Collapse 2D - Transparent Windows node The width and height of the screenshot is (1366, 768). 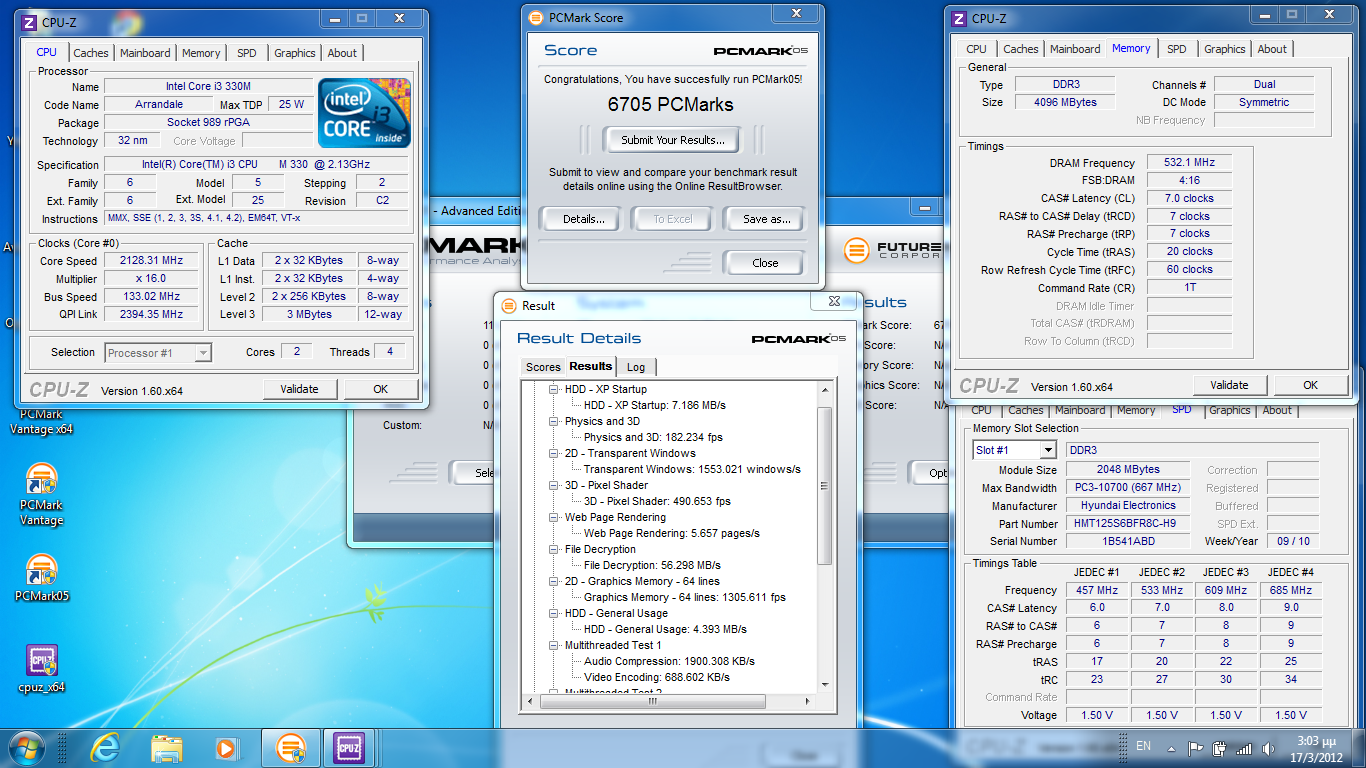tap(555, 453)
